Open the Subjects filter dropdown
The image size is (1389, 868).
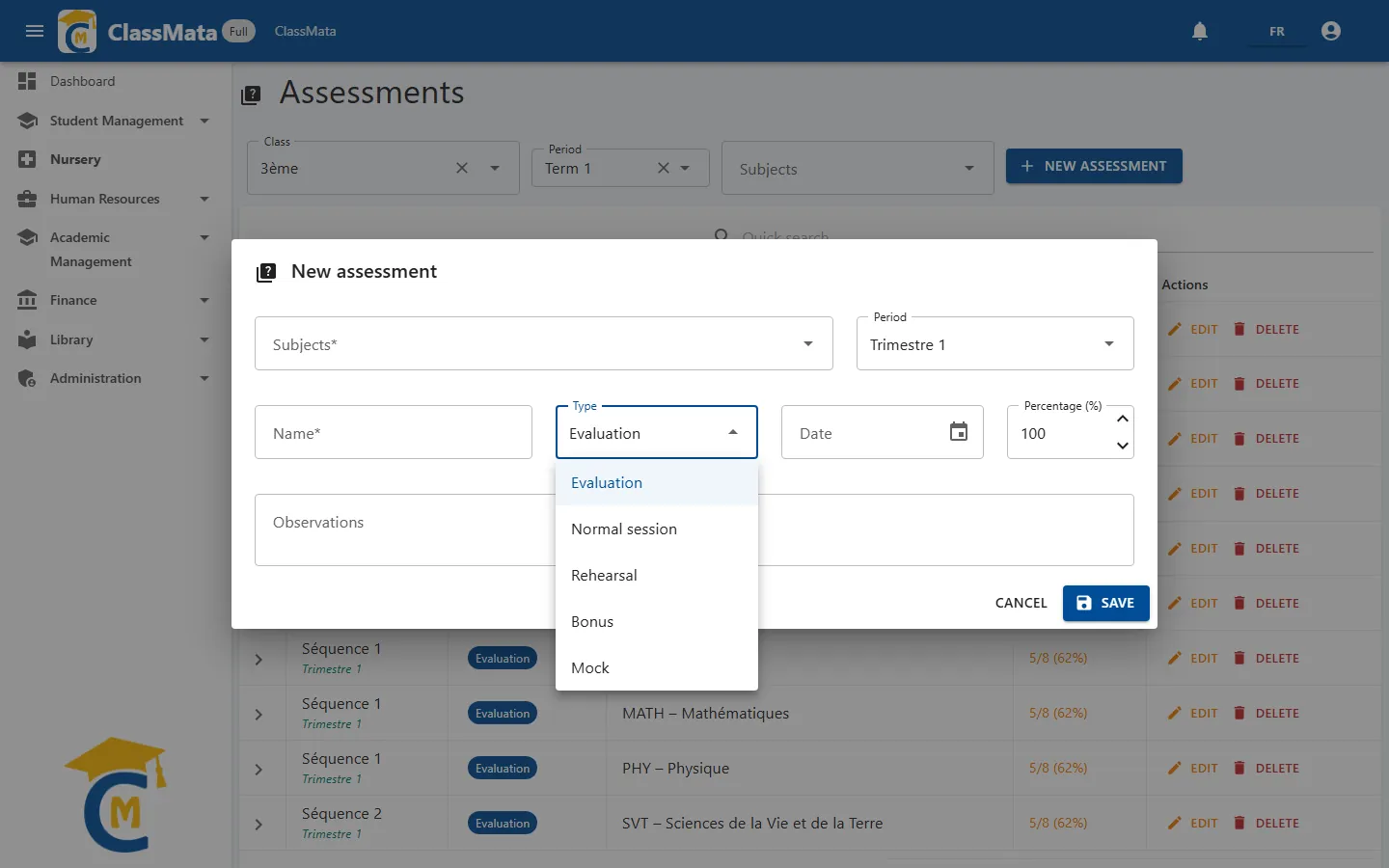(x=858, y=169)
